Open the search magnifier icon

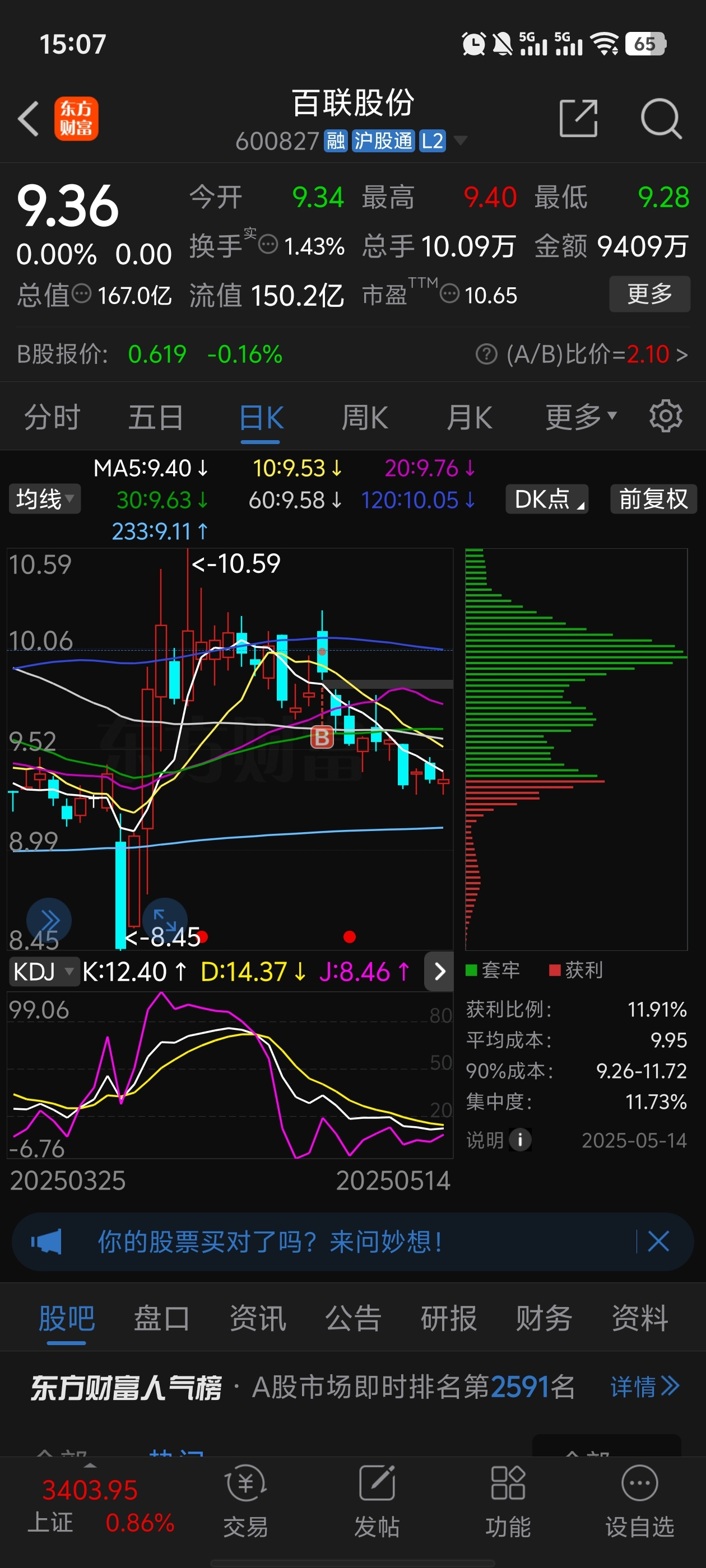point(661,119)
